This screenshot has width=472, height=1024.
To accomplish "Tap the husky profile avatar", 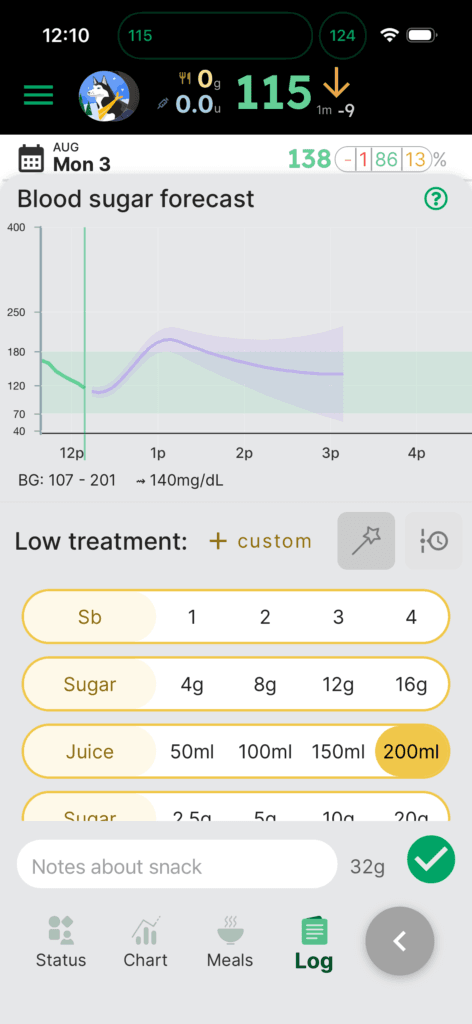I will click(108, 95).
